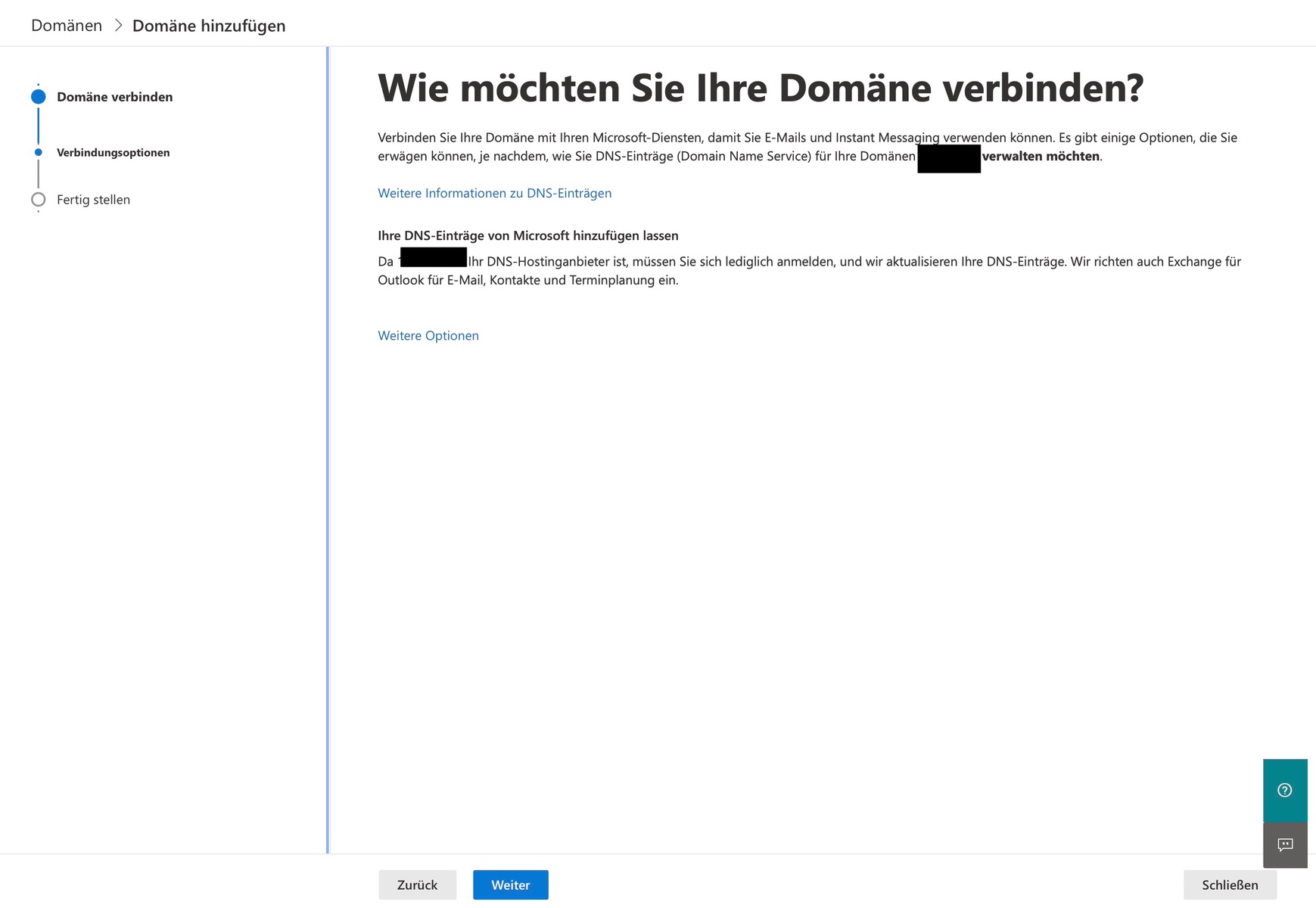Open the feedback chat bubble icon
The image size is (1316, 908).
[1284, 844]
